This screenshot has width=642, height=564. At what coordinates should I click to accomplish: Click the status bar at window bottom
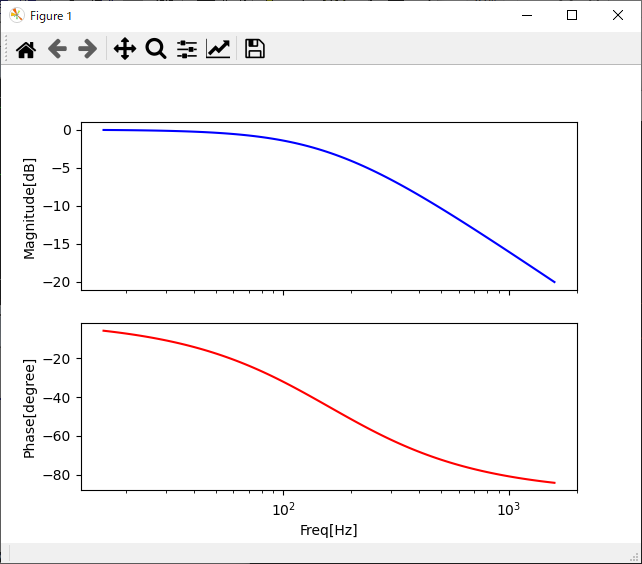point(320,553)
